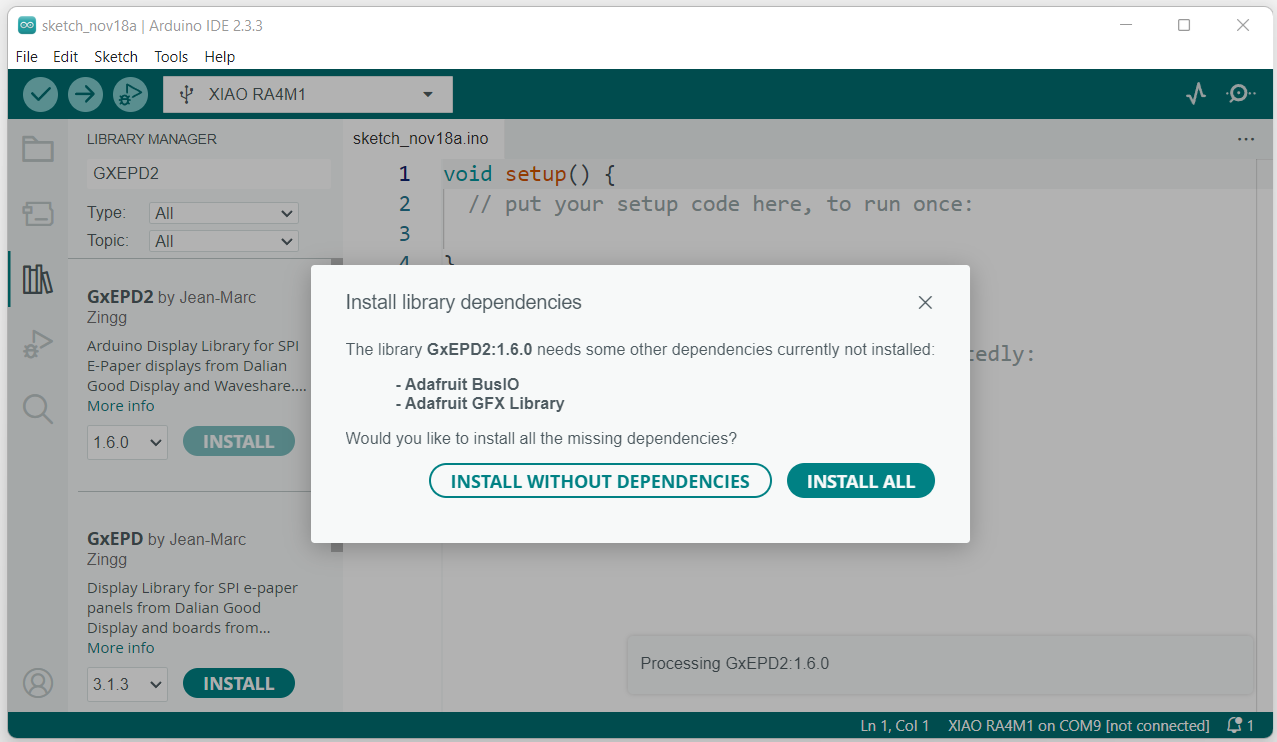1277x742 pixels.
Task: Click the Install library dependencies dialog title
Action: coord(463,302)
